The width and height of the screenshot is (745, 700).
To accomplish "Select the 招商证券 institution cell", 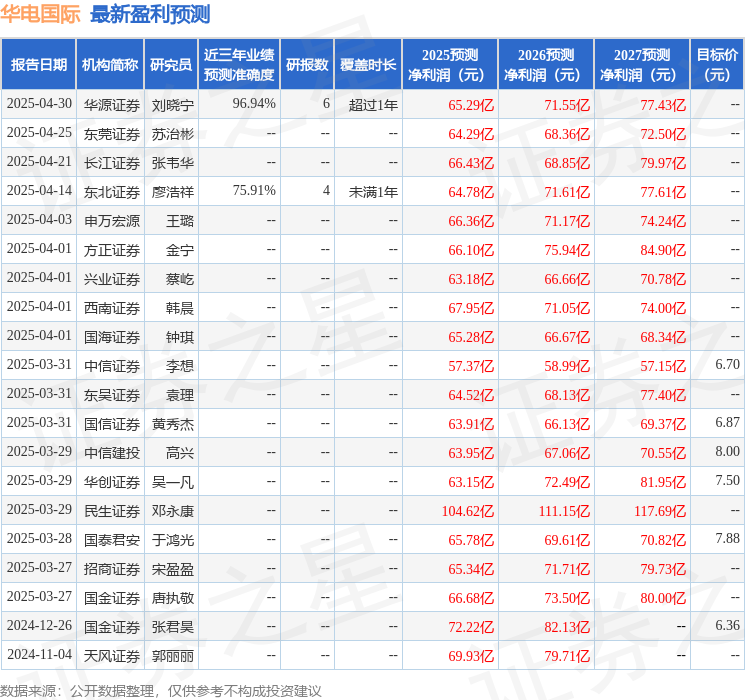I will click(112, 569).
